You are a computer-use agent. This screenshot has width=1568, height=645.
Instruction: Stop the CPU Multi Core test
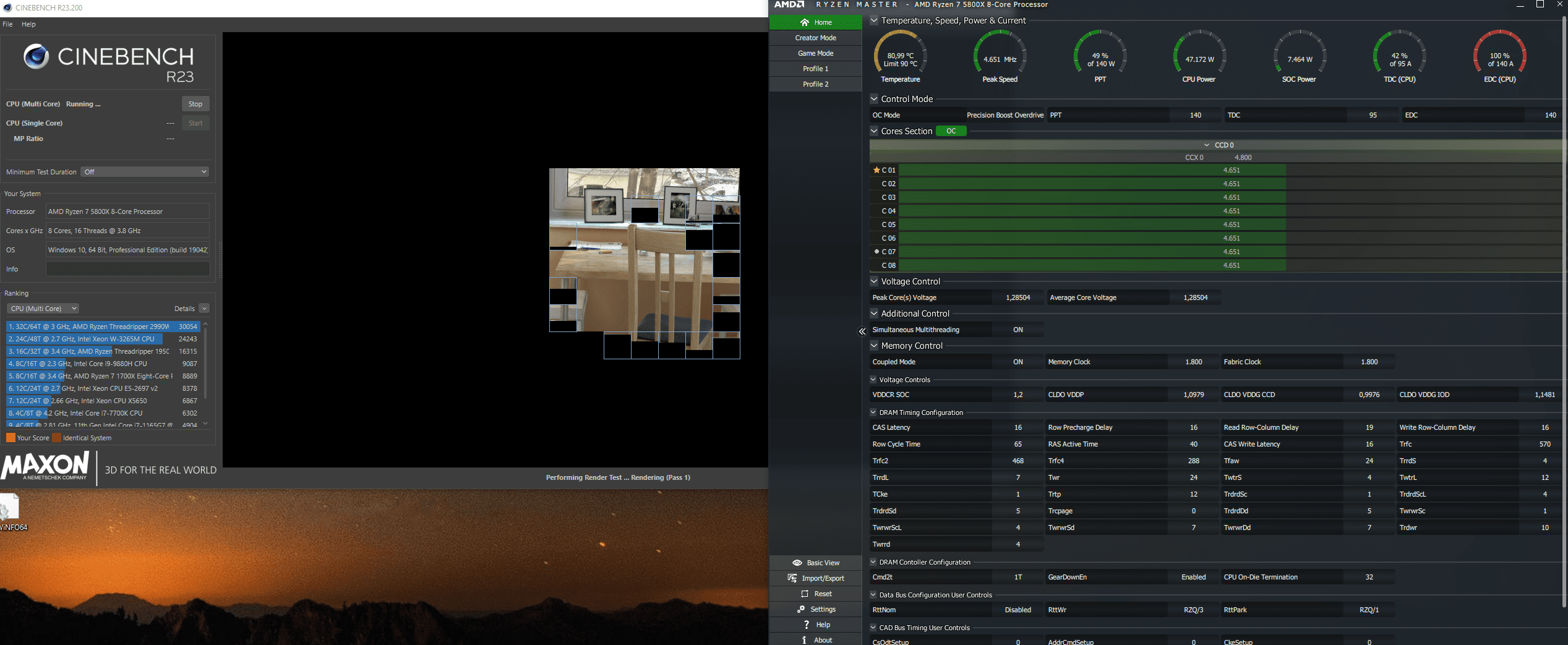tap(195, 104)
